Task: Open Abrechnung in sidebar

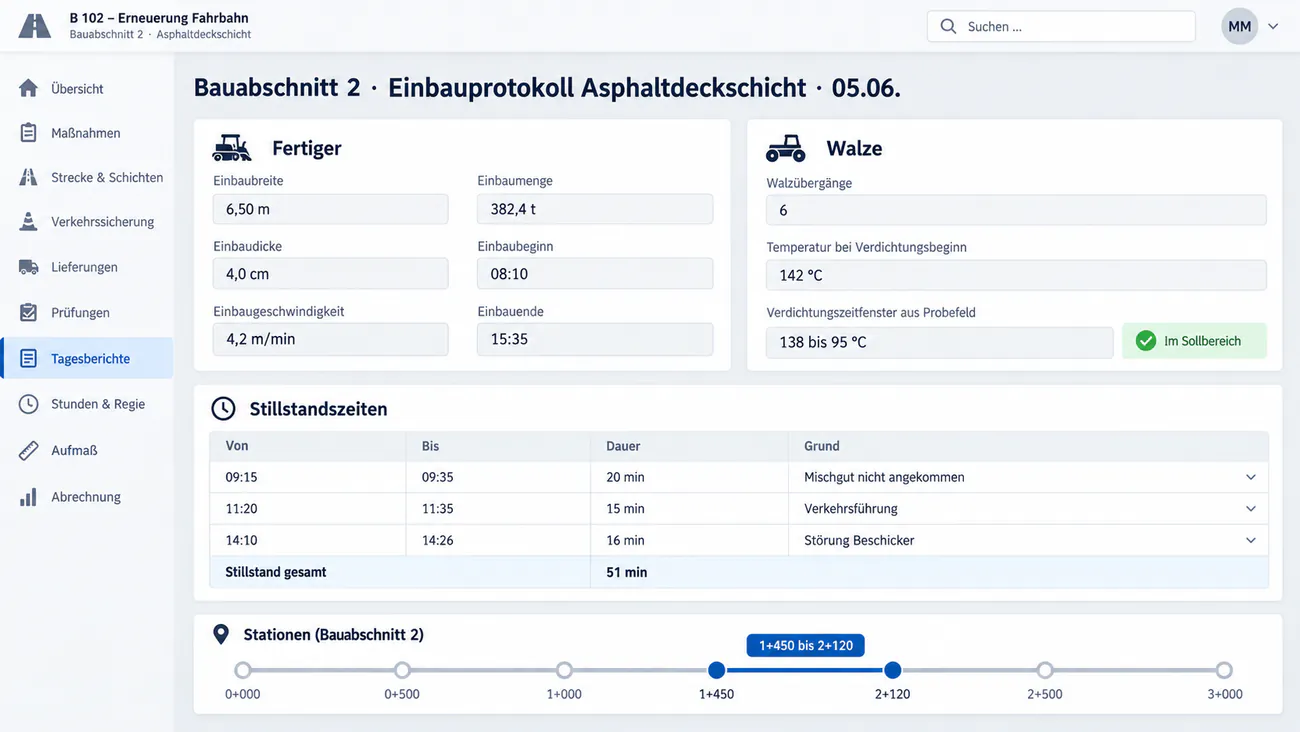Action: (x=86, y=497)
